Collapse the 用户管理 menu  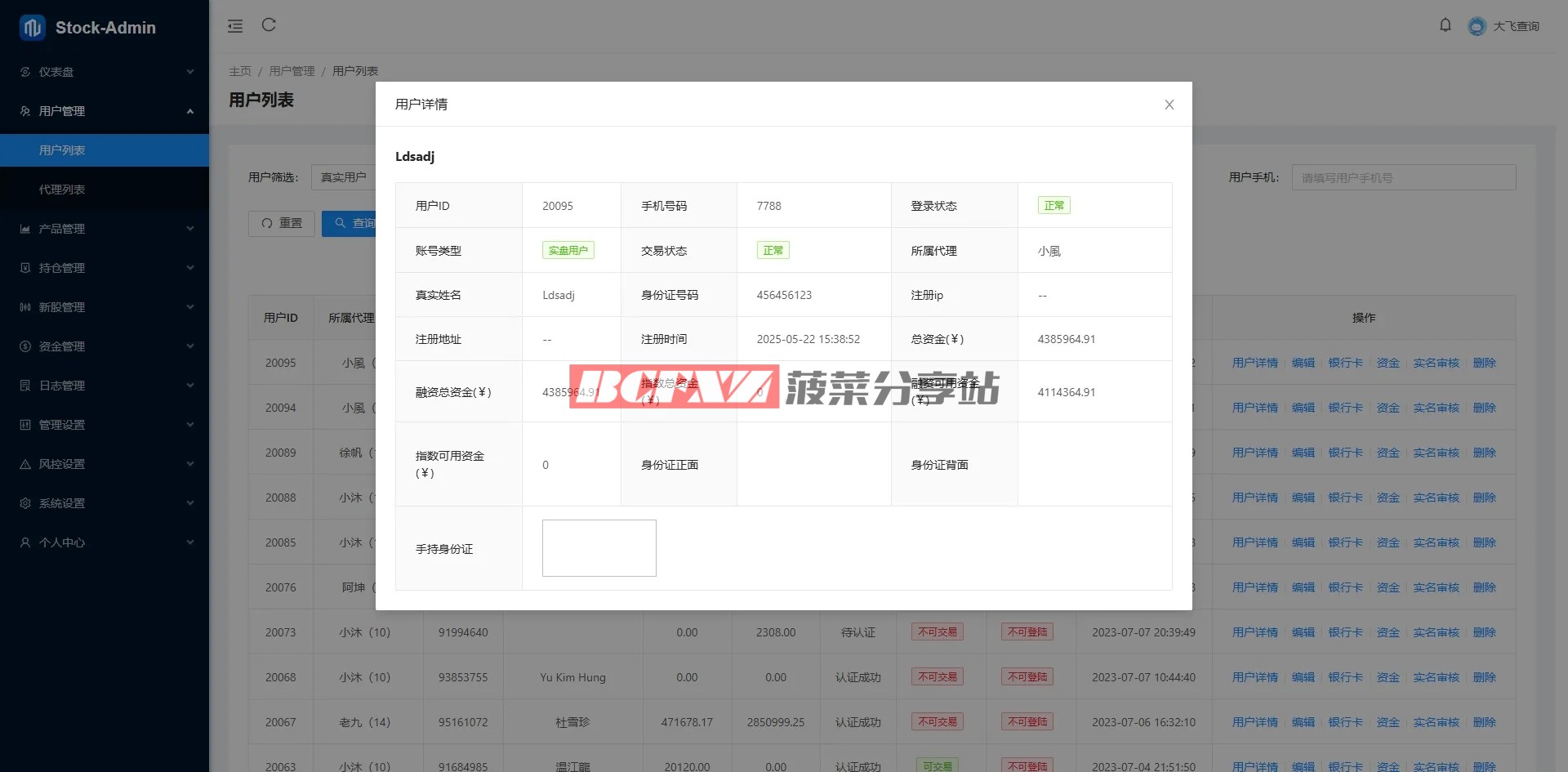click(x=105, y=111)
